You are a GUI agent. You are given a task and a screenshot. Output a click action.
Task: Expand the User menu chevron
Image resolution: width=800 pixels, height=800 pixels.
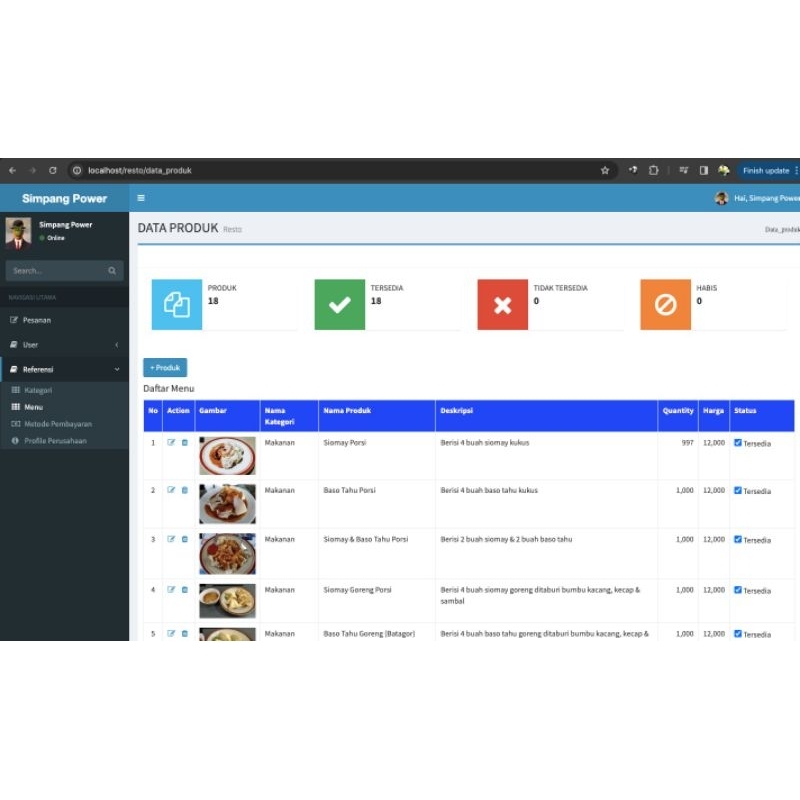pyautogui.click(x=117, y=345)
